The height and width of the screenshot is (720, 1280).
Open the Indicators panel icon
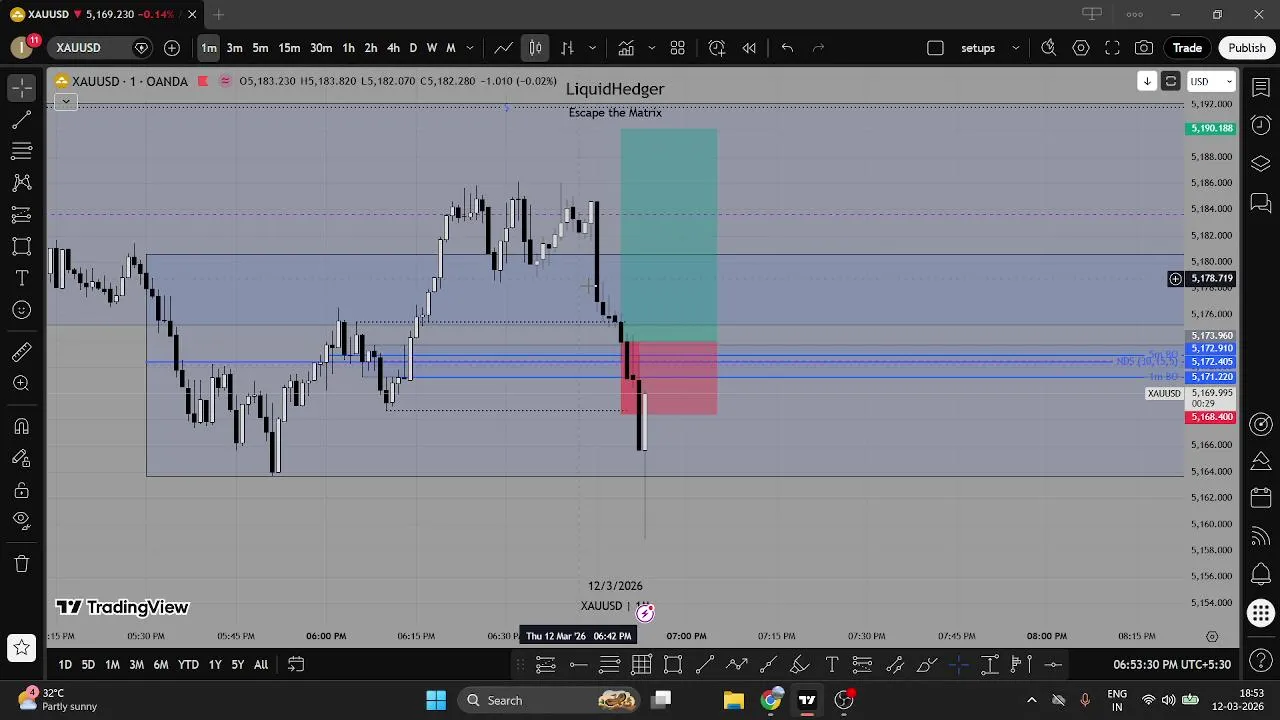pyautogui.click(x=626, y=48)
